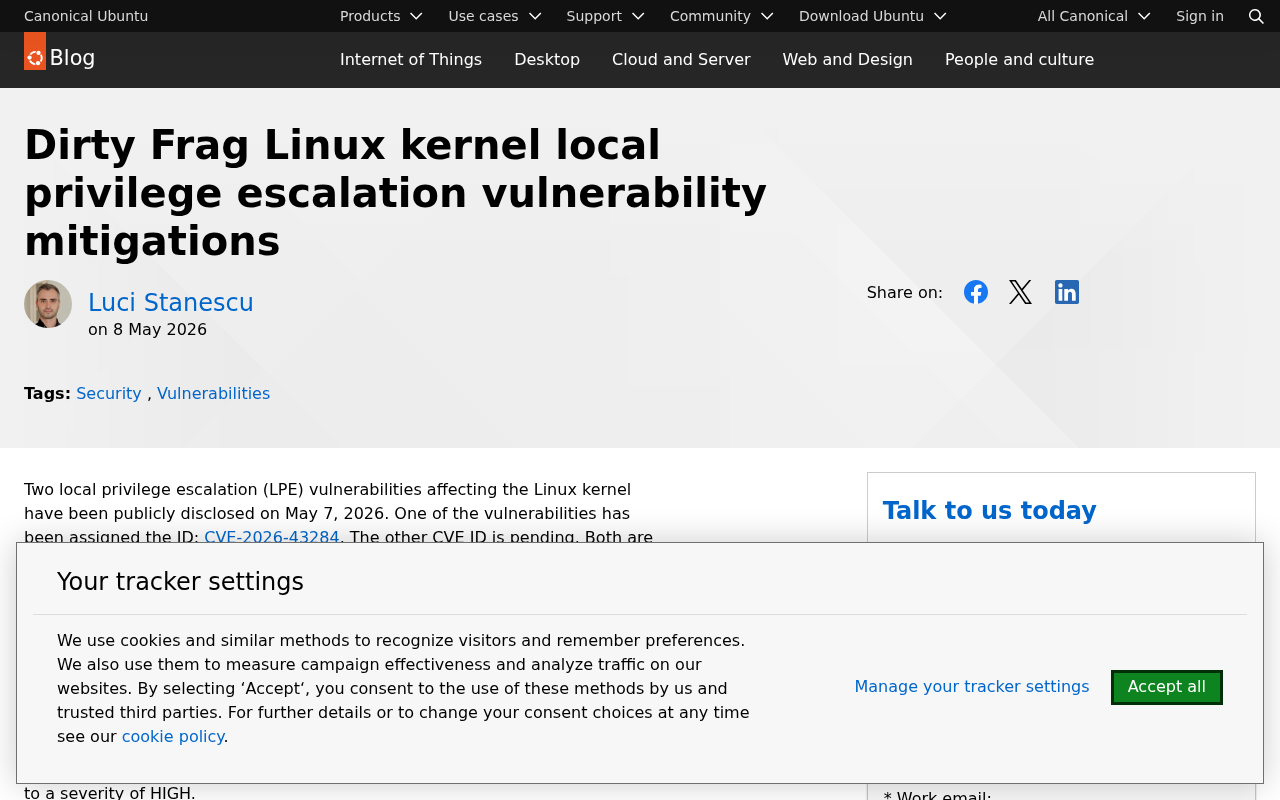Click the date 'on 8 May 2026'
This screenshot has width=1280, height=800.
[x=148, y=330]
